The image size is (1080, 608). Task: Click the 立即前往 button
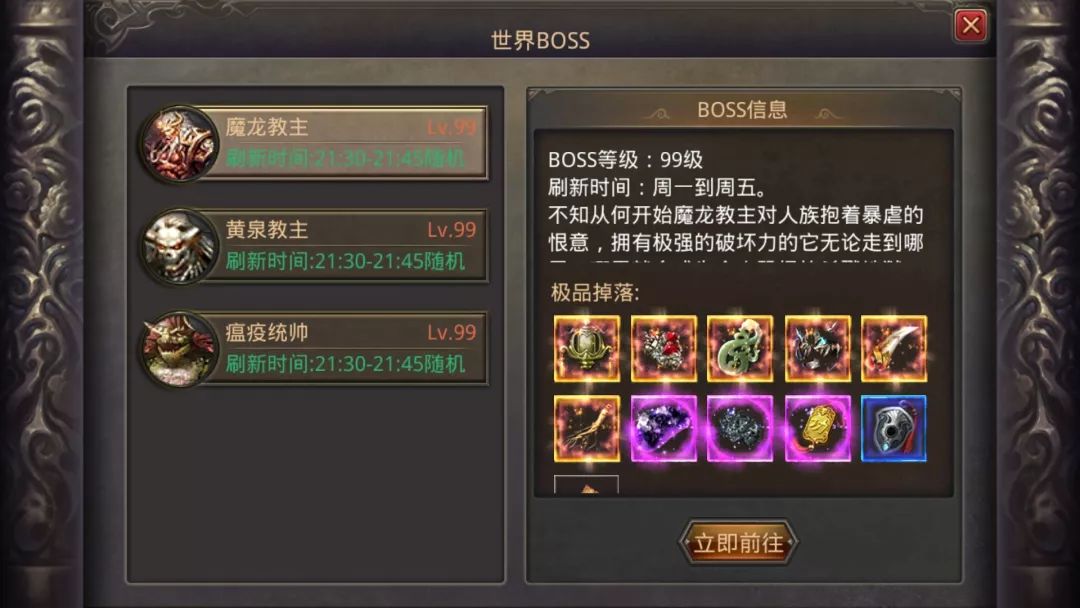point(738,543)
